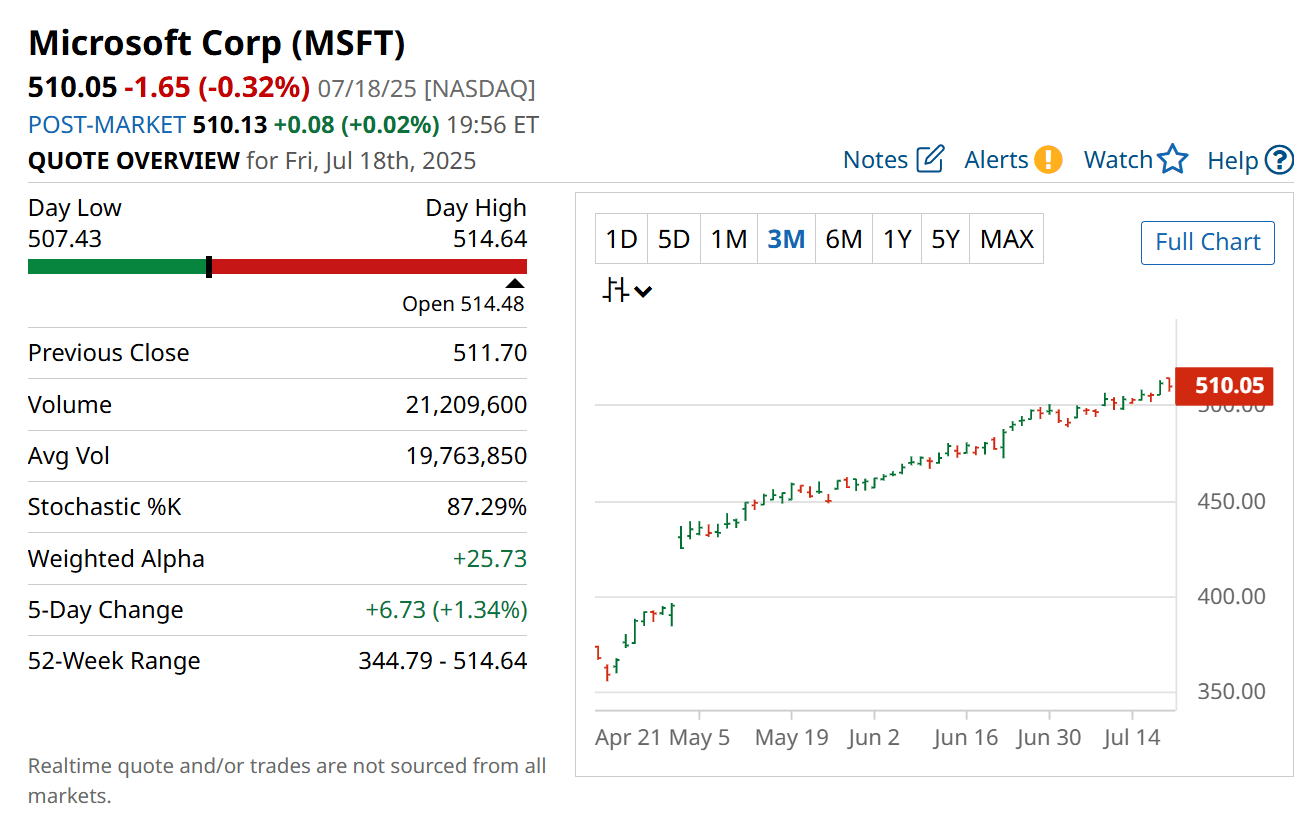Click the Watch star icon
The width and height of the screenshot is (1303, 818).
coord(1173,159)
